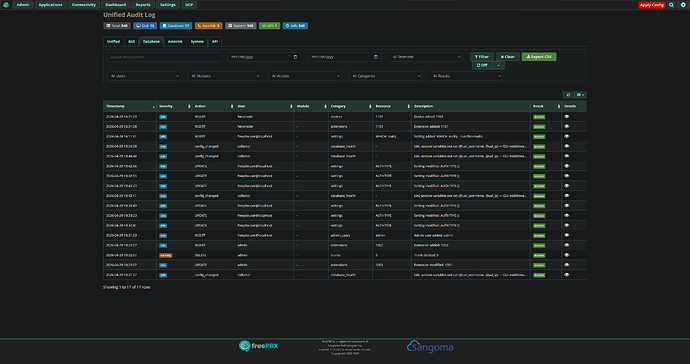The width and height of the screenshot is (690, 364).
Task: Sort table by Result column
Action: pos(546,106)
